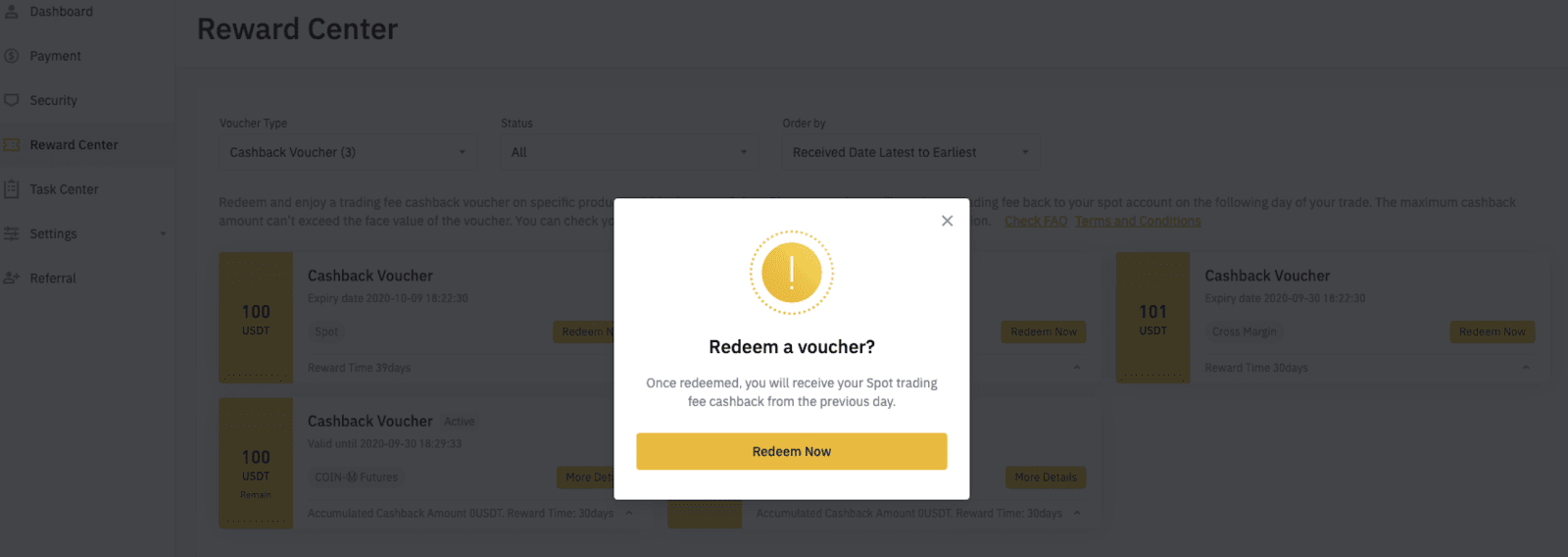The height and width of the screenshot is (557, 1568).
Task: Open the Check FAQ link
Action: [x=1035, y=222]
